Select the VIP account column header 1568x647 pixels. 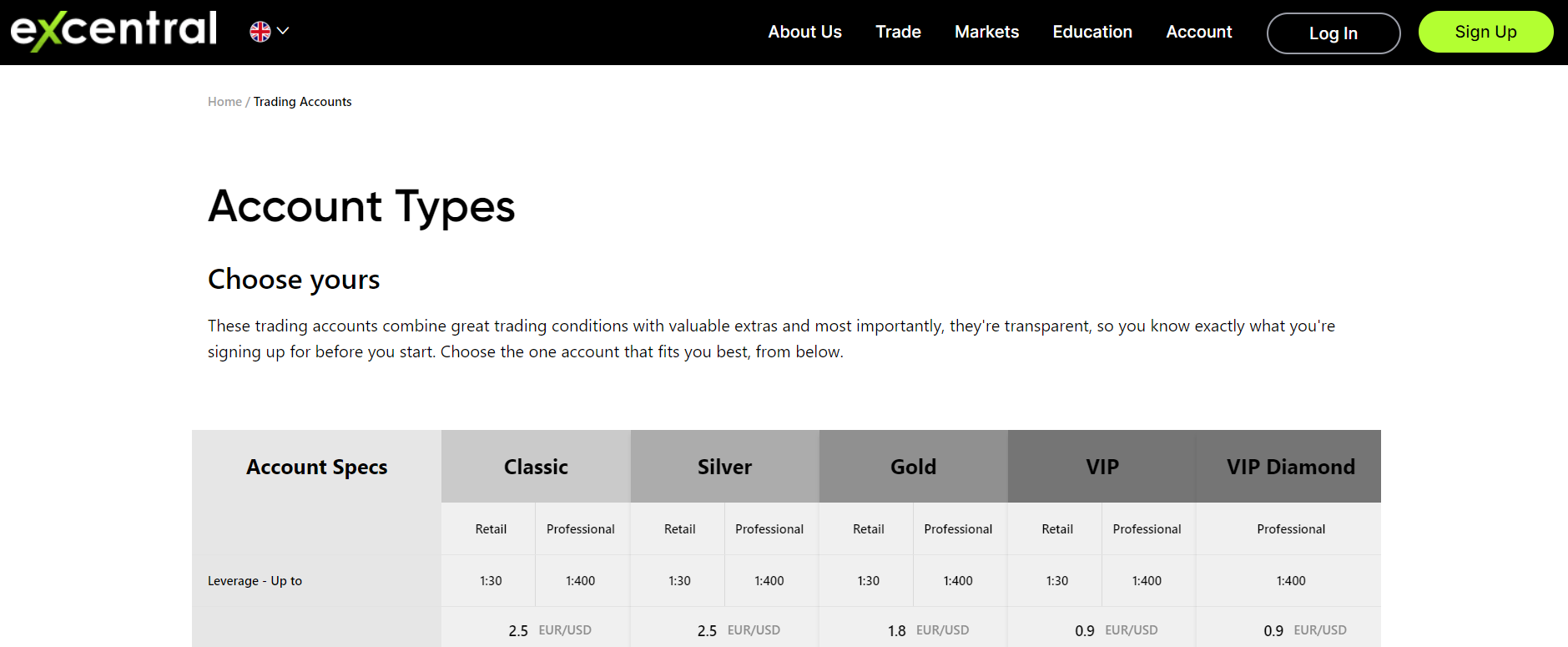tap(1102, 467)
